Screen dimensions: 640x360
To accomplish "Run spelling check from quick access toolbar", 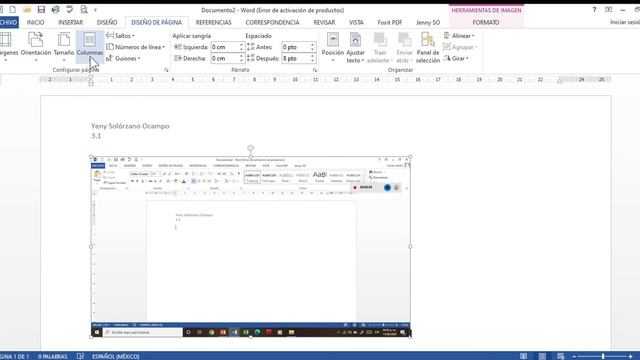I will click(x=69, y=9).
